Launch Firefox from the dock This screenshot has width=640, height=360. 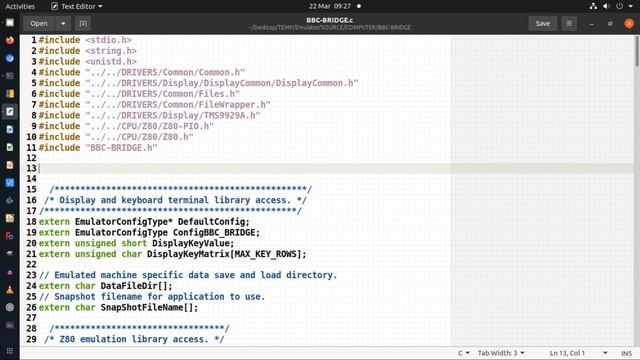click(x=10, y=40)
